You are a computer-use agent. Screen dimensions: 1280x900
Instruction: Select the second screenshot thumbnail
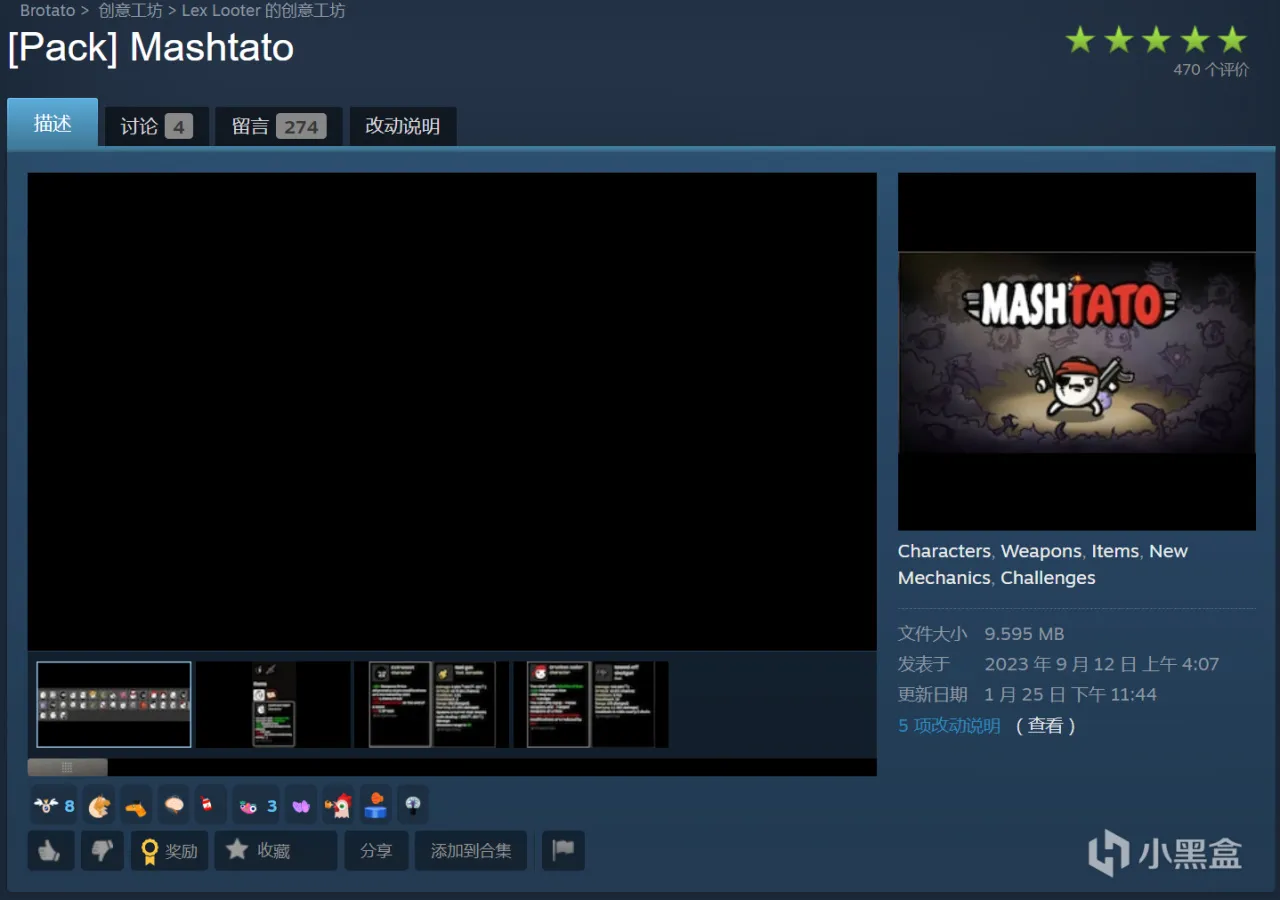click(273, 704)
